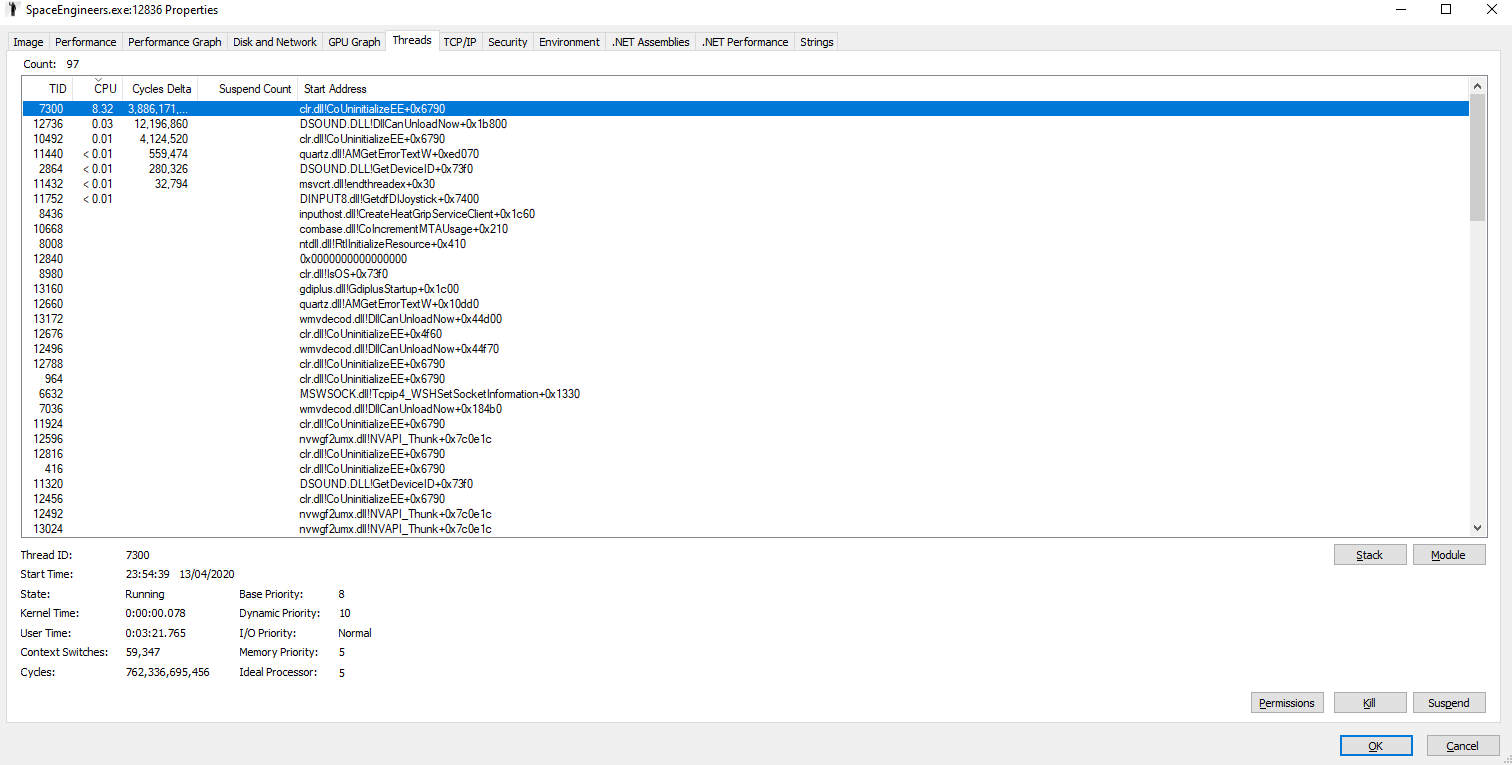Switch to the Performance Graph tab
This screenshot has width=1512, height=765.
(x=174, y=42)
